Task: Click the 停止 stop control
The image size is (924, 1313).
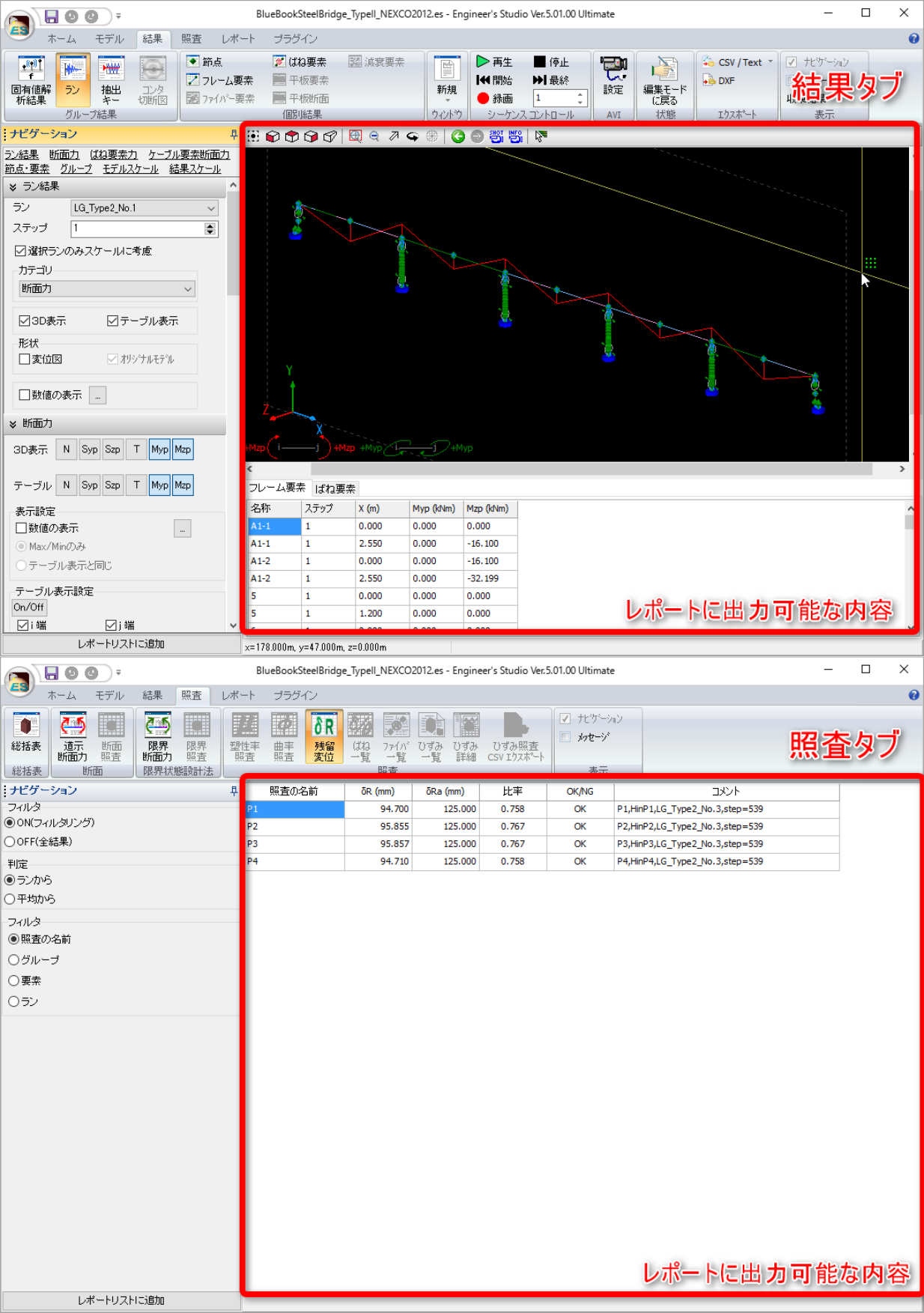Action: tap(551, 62)
